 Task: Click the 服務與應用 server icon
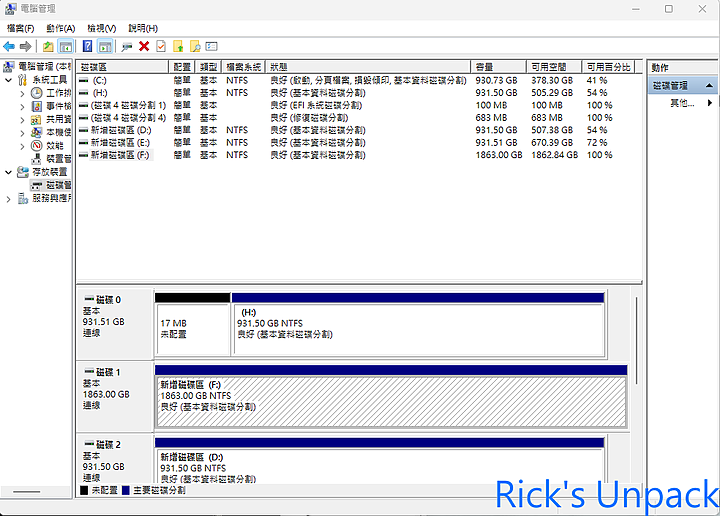[22, 198]
